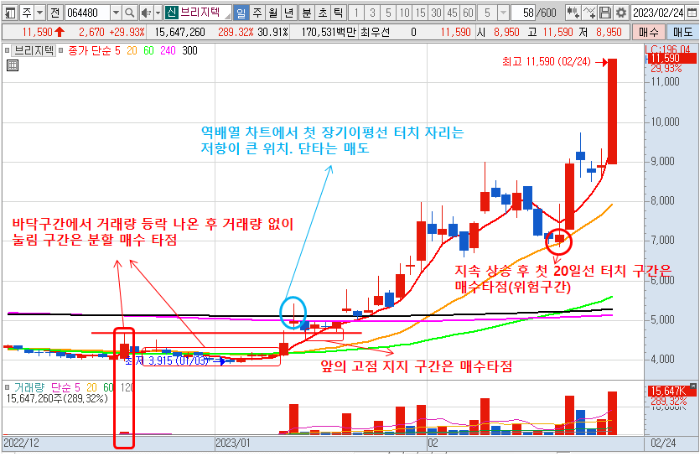The image size is (700, 454).
Task: Click the magenta 240 moving average label
Action: pos(168,51)
